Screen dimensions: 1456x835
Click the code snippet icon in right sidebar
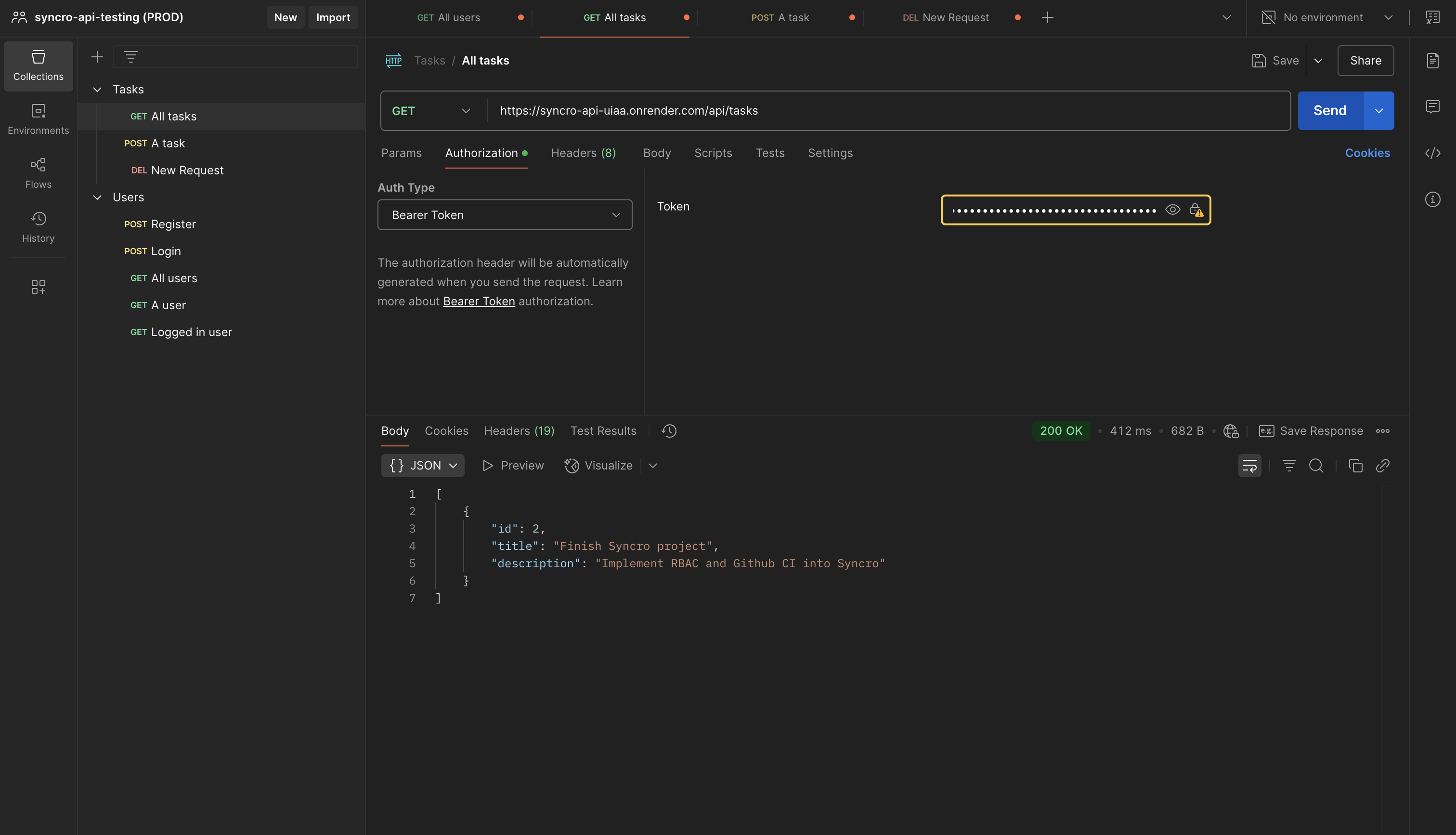[x=1432, y=153]
